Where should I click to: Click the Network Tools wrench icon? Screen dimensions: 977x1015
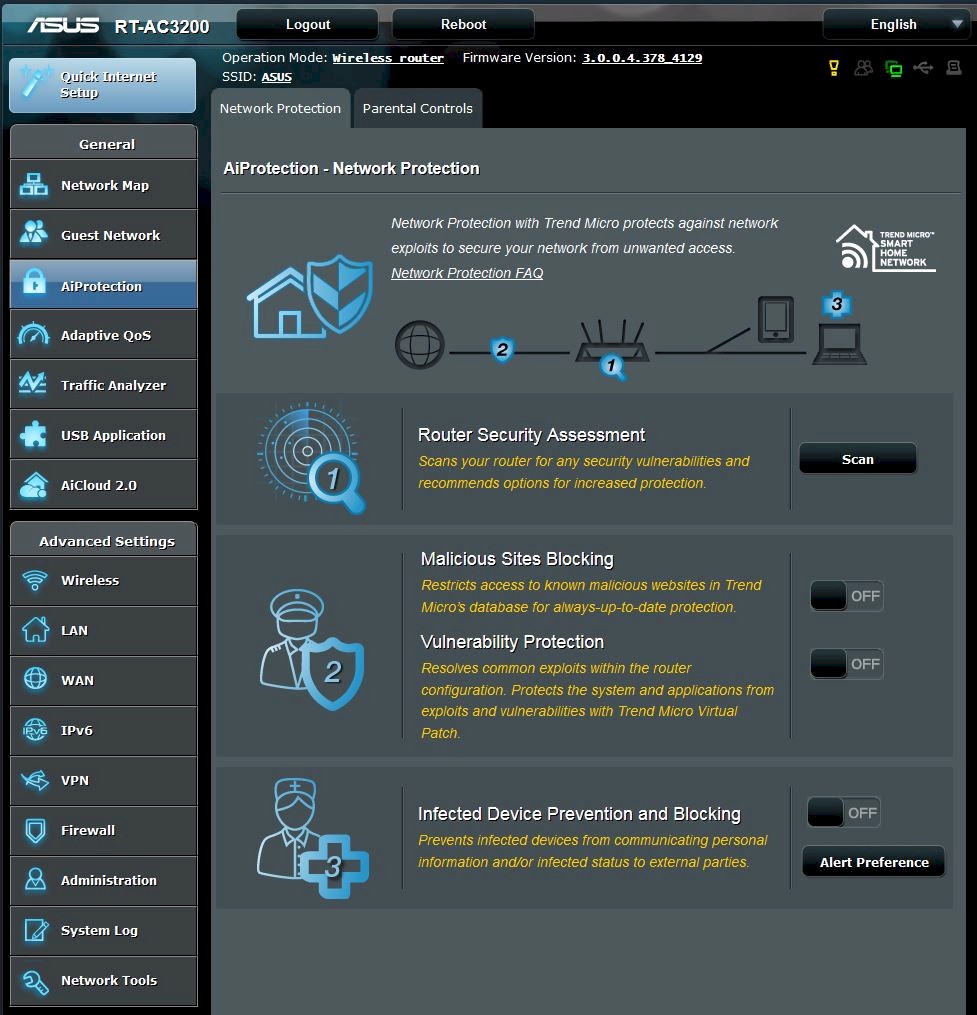pyautogui.click(x=36, y=981)
